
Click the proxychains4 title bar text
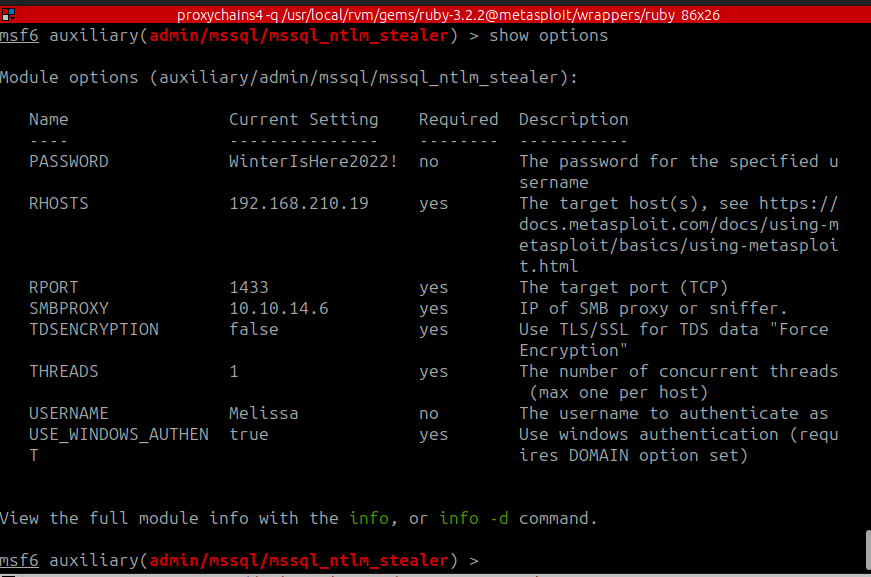(448, 15)
